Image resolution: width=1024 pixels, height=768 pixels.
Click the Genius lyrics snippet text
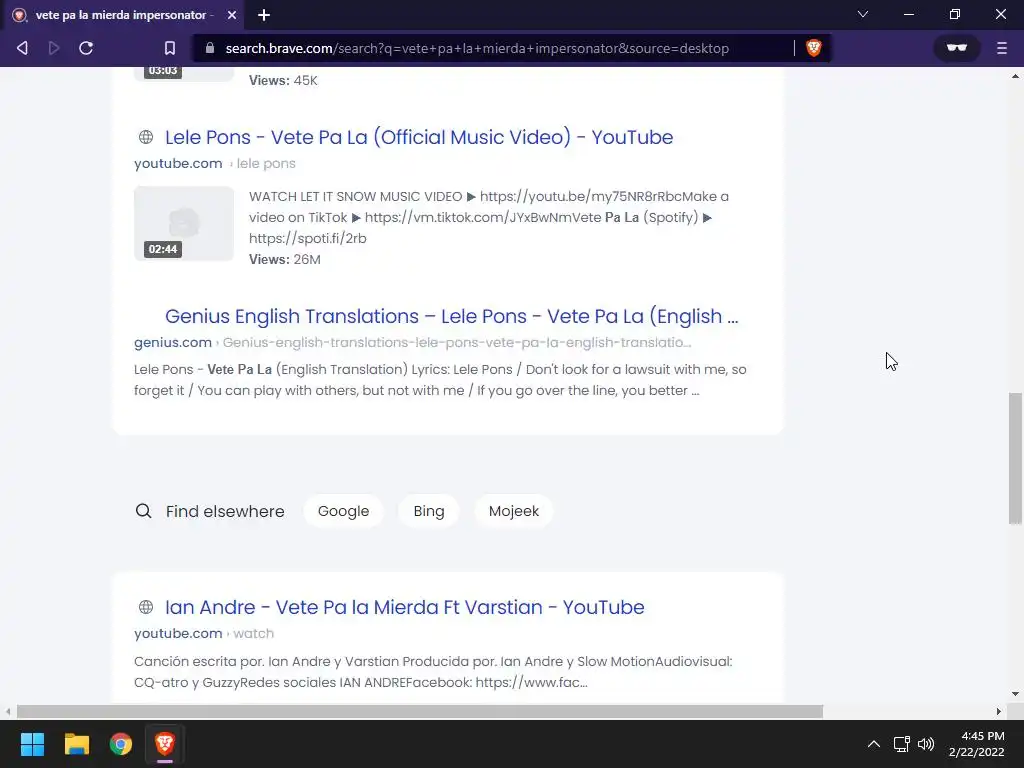(440, 380)
